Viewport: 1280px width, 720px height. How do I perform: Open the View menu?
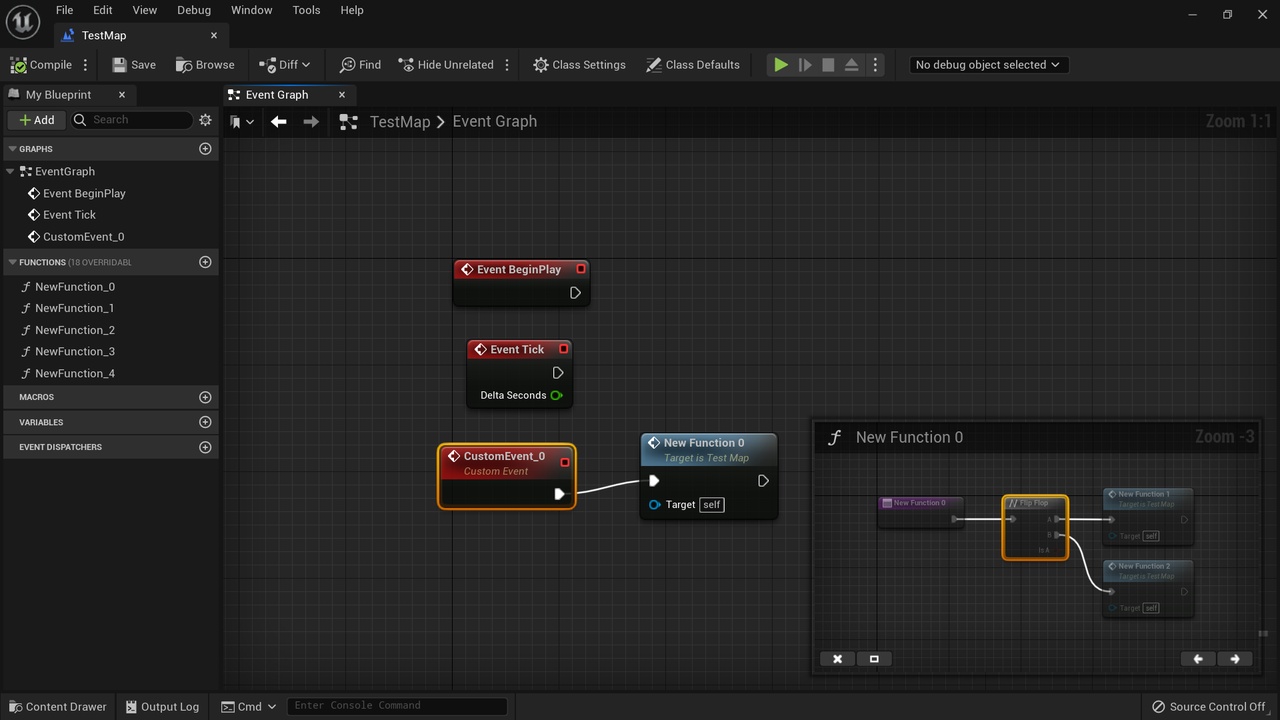145,10
